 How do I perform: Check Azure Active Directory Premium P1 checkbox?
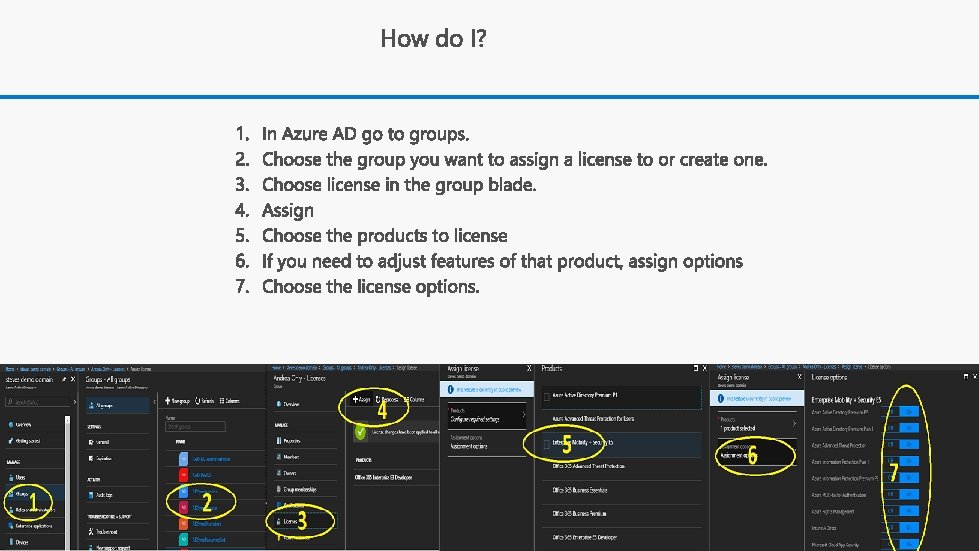546,397
